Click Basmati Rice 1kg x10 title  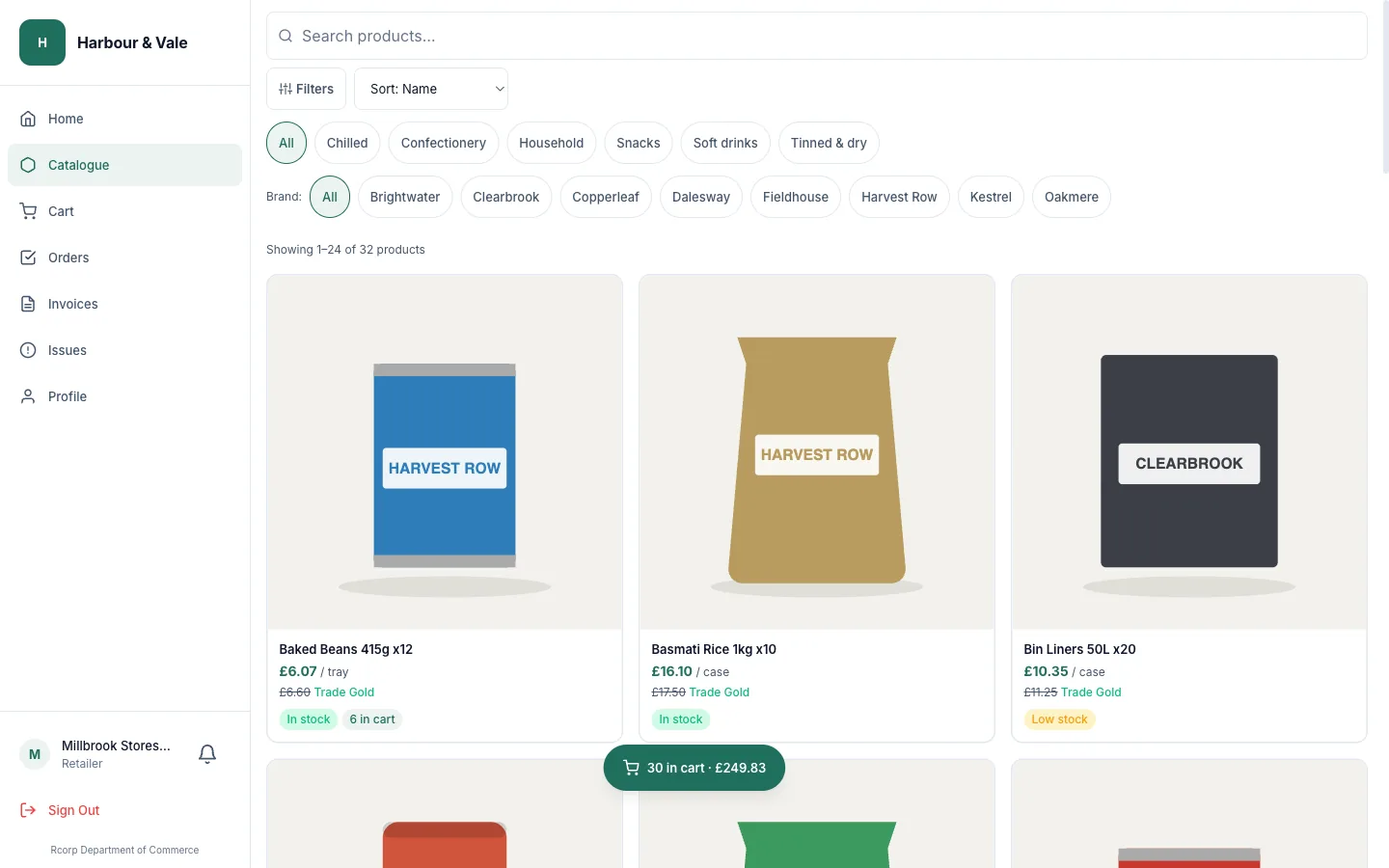pos(714,649)
